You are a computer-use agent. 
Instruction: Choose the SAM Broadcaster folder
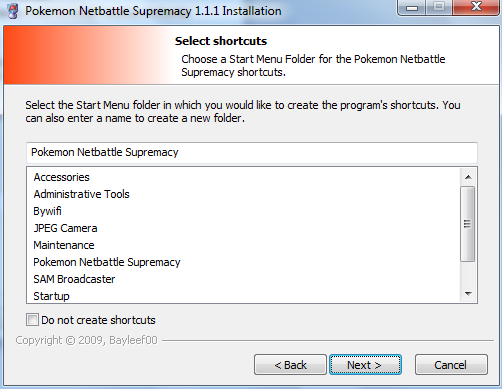pyautogui.click(x=74, y=279)
